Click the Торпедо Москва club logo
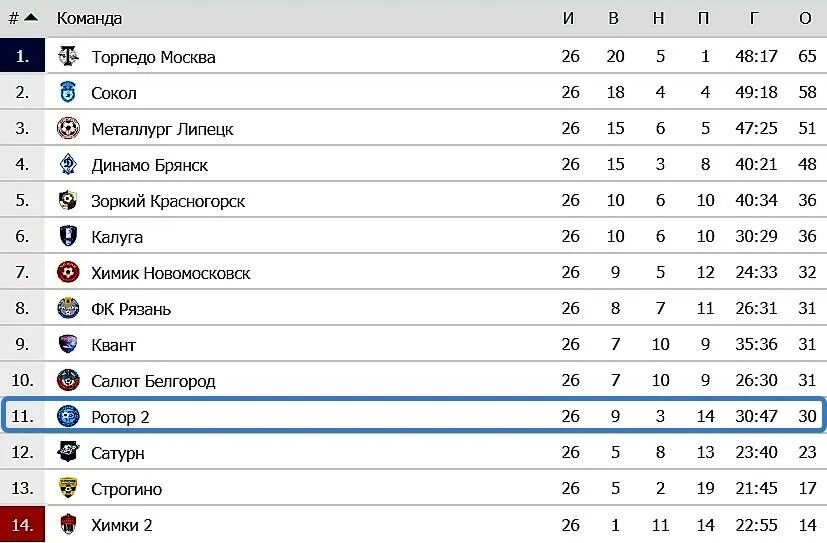This screenshot has width=827, height=543. [68, 56]
